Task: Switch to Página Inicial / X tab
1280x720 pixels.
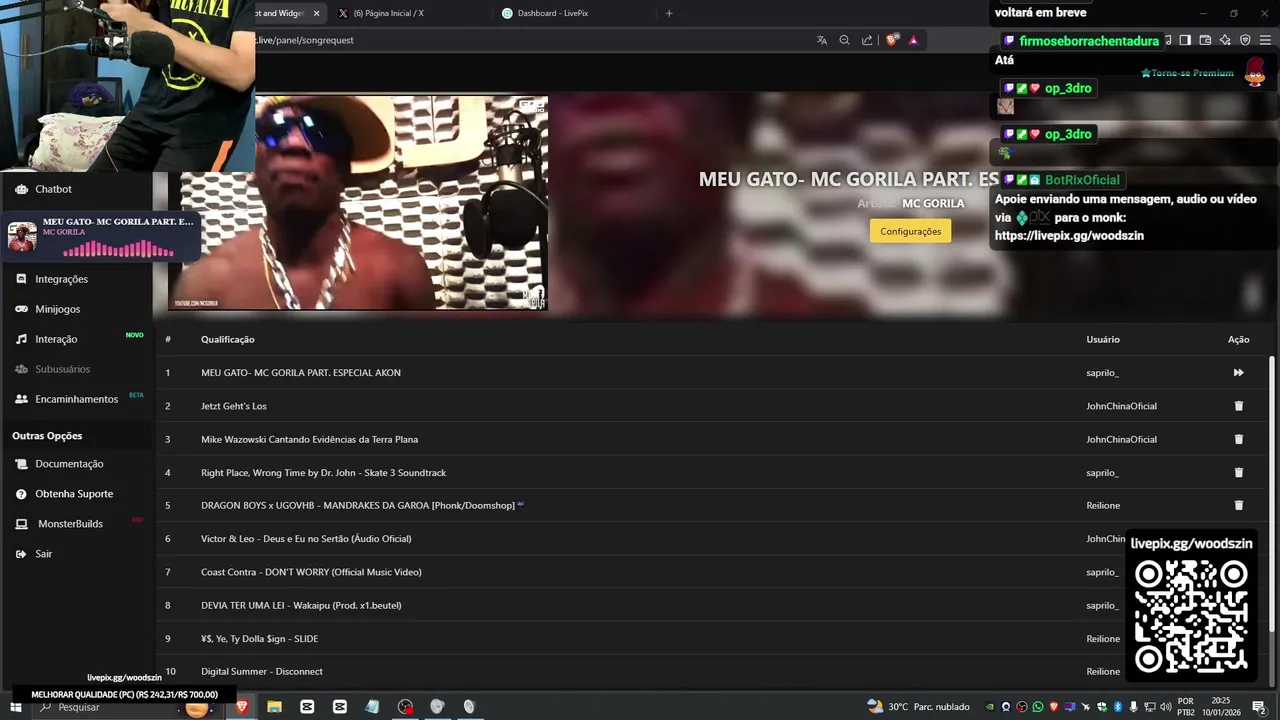Action: [x=408, y=13]
